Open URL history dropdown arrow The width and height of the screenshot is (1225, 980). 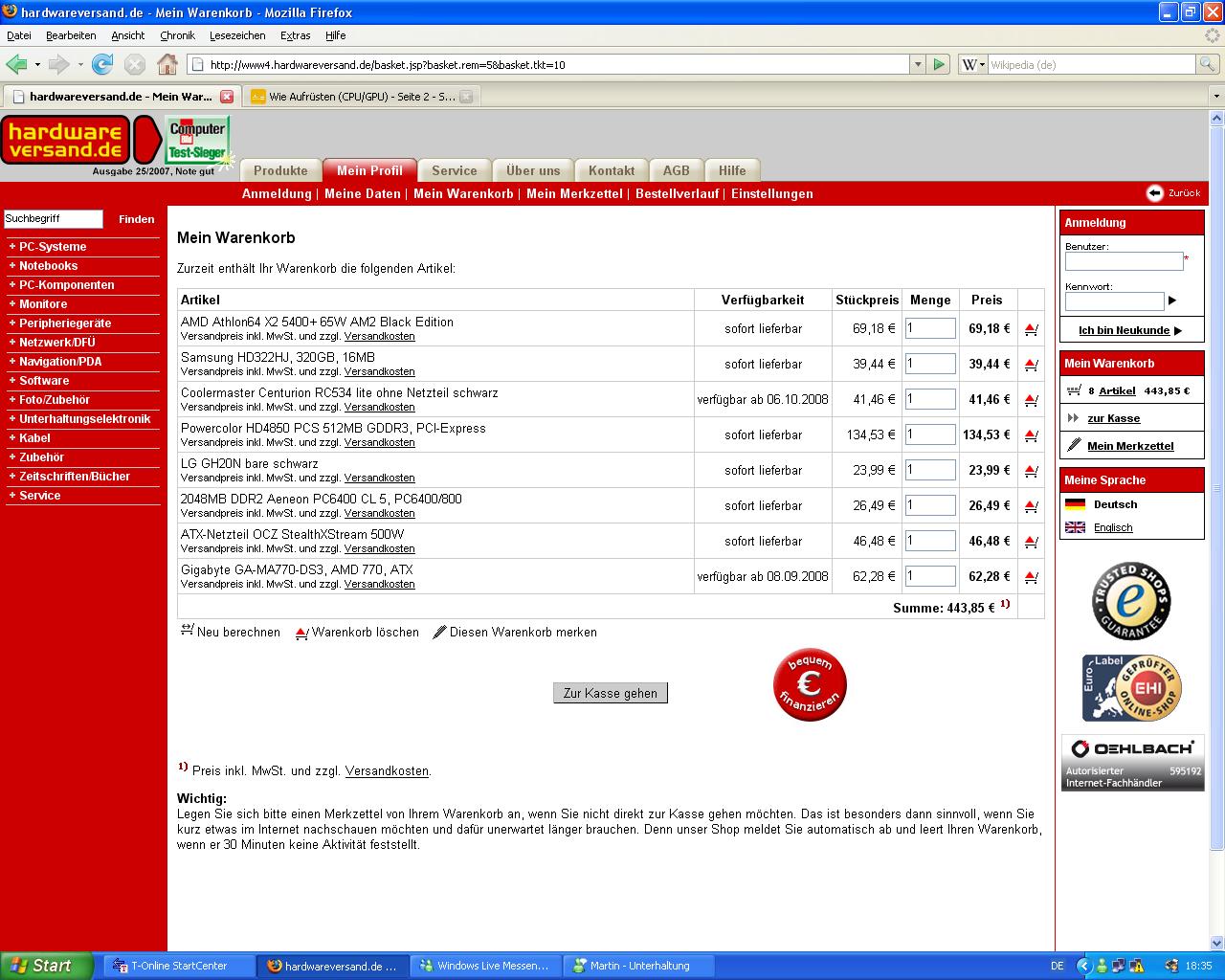point(918,65)
